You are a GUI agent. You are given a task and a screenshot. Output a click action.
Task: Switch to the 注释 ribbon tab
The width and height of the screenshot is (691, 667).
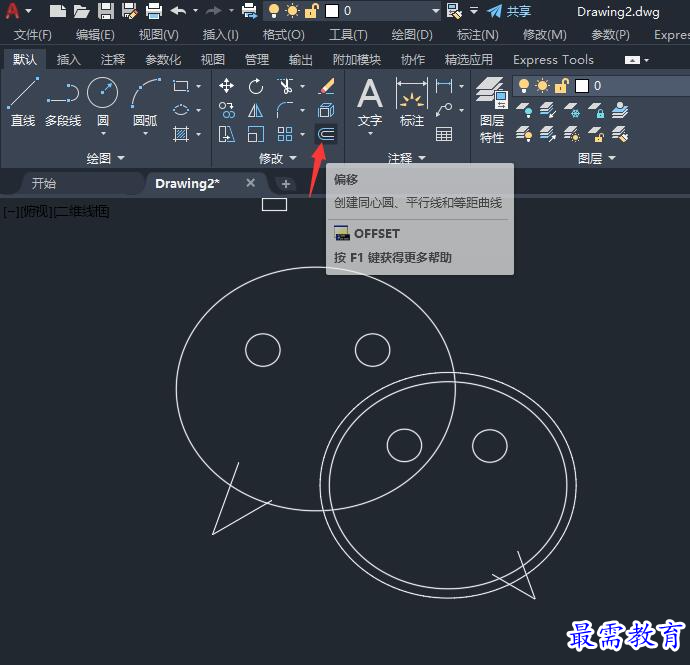pos(113,59)
